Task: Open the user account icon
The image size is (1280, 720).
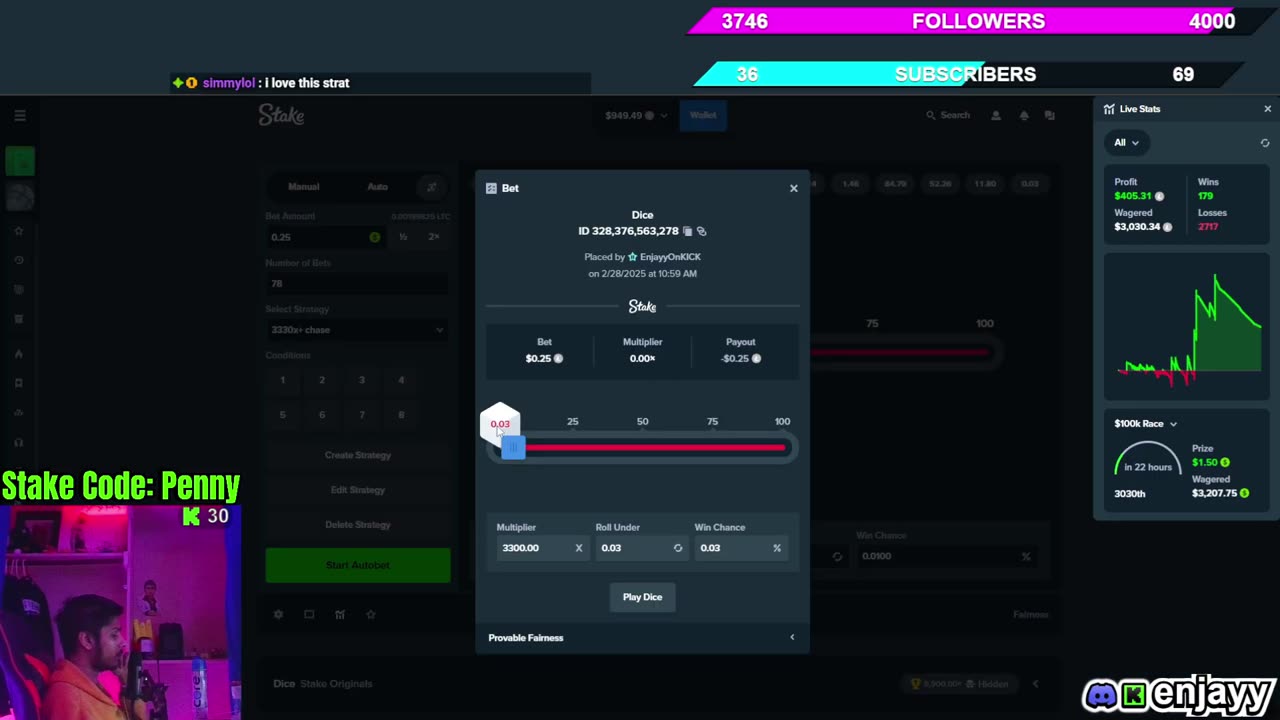Action: click(996, 116)
